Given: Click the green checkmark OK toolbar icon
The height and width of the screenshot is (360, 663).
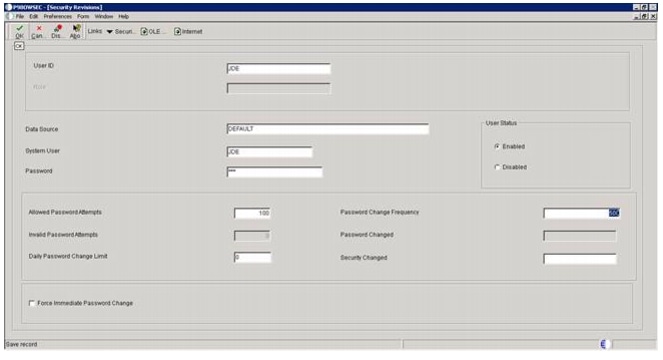Looking at the screenshot, I should (19, 28).
